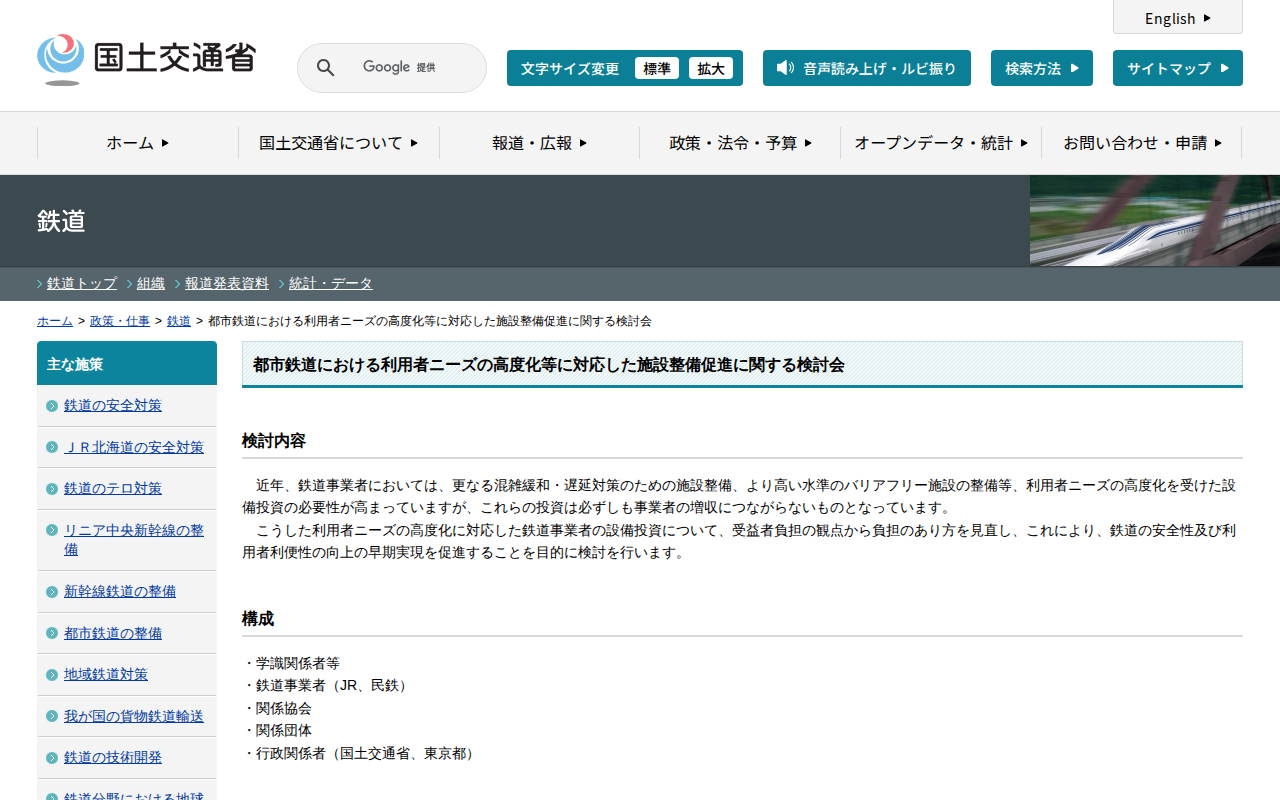
Task: Switch the site language to English
Action: [x=1177, y=18]
